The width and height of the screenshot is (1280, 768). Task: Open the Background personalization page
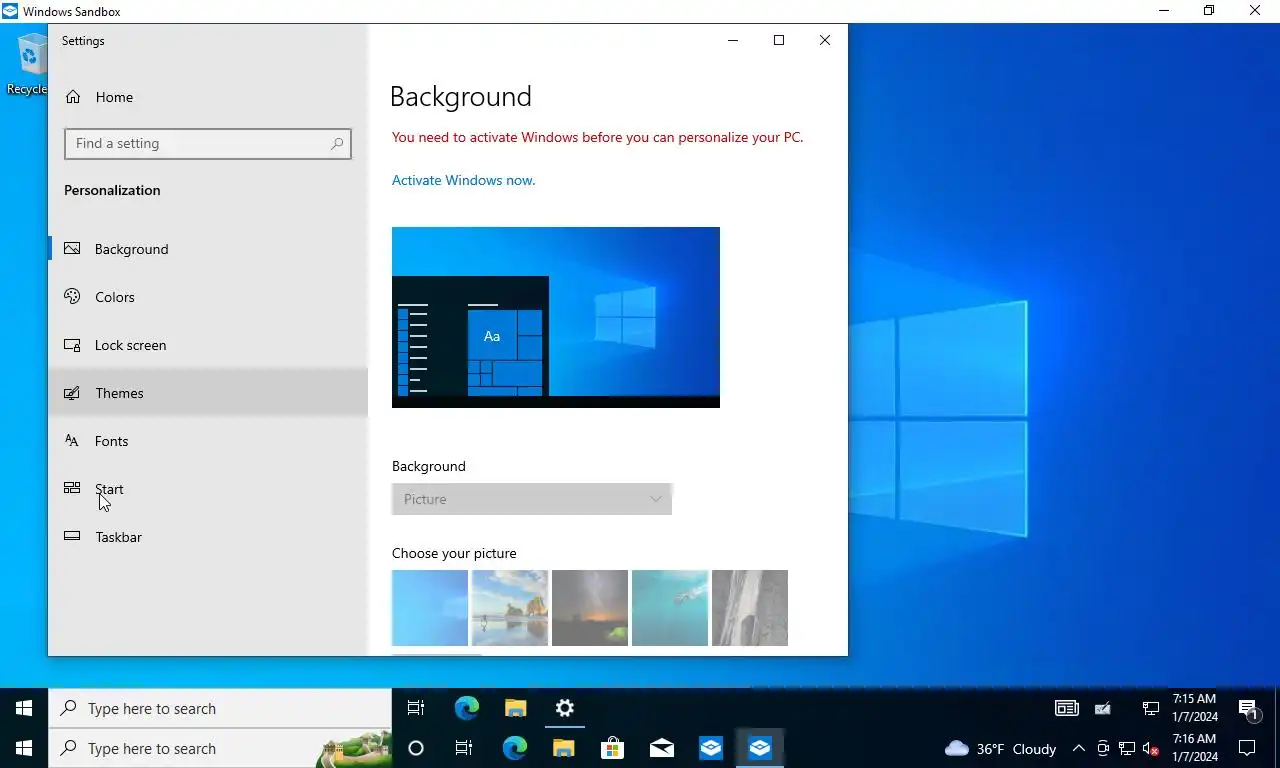click(208, 249)
